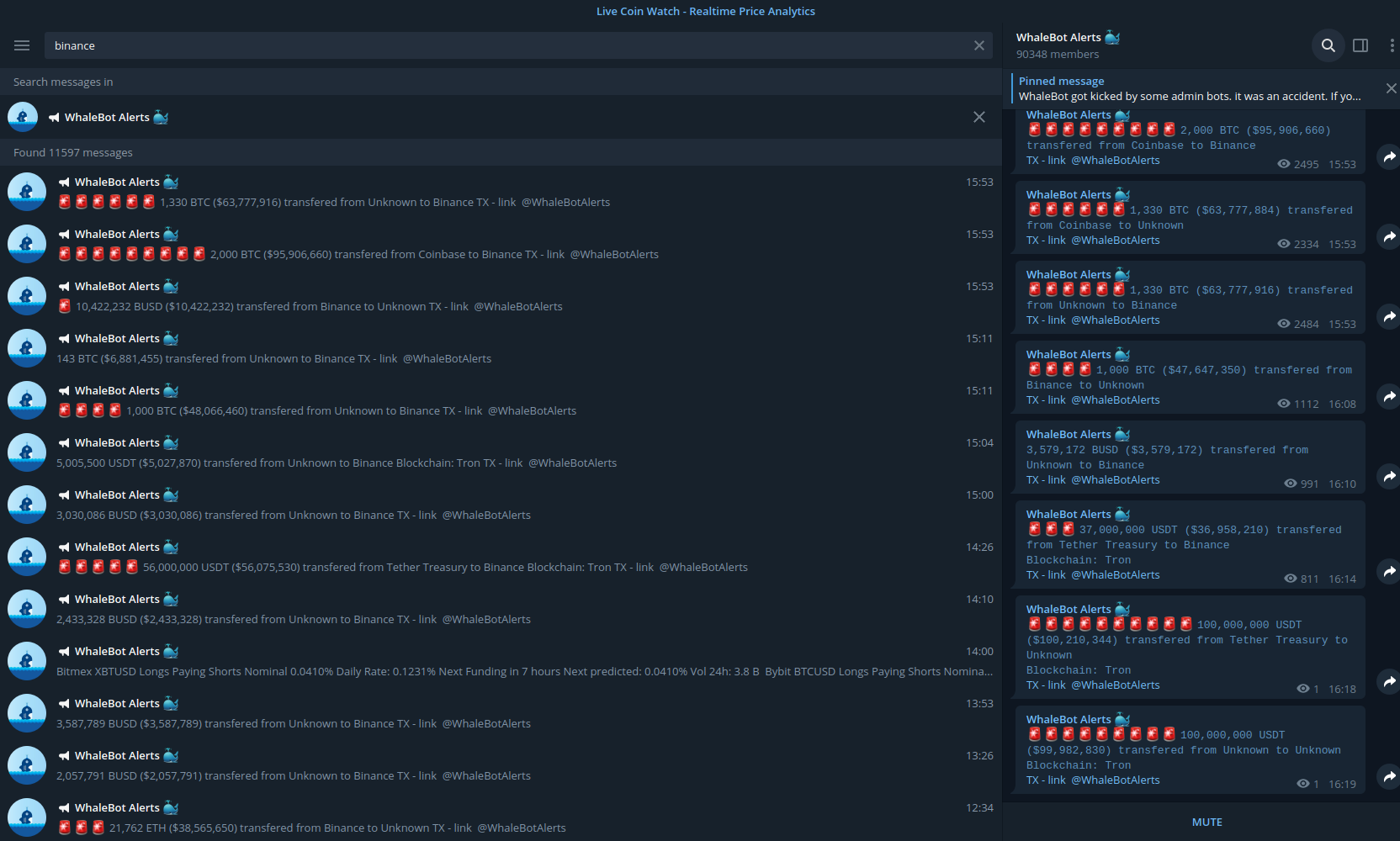
Task: Click @WhaleBotAlerts in chat's 1,330 BTC Unknown to Binance message
Action: tap(1116, 320)
